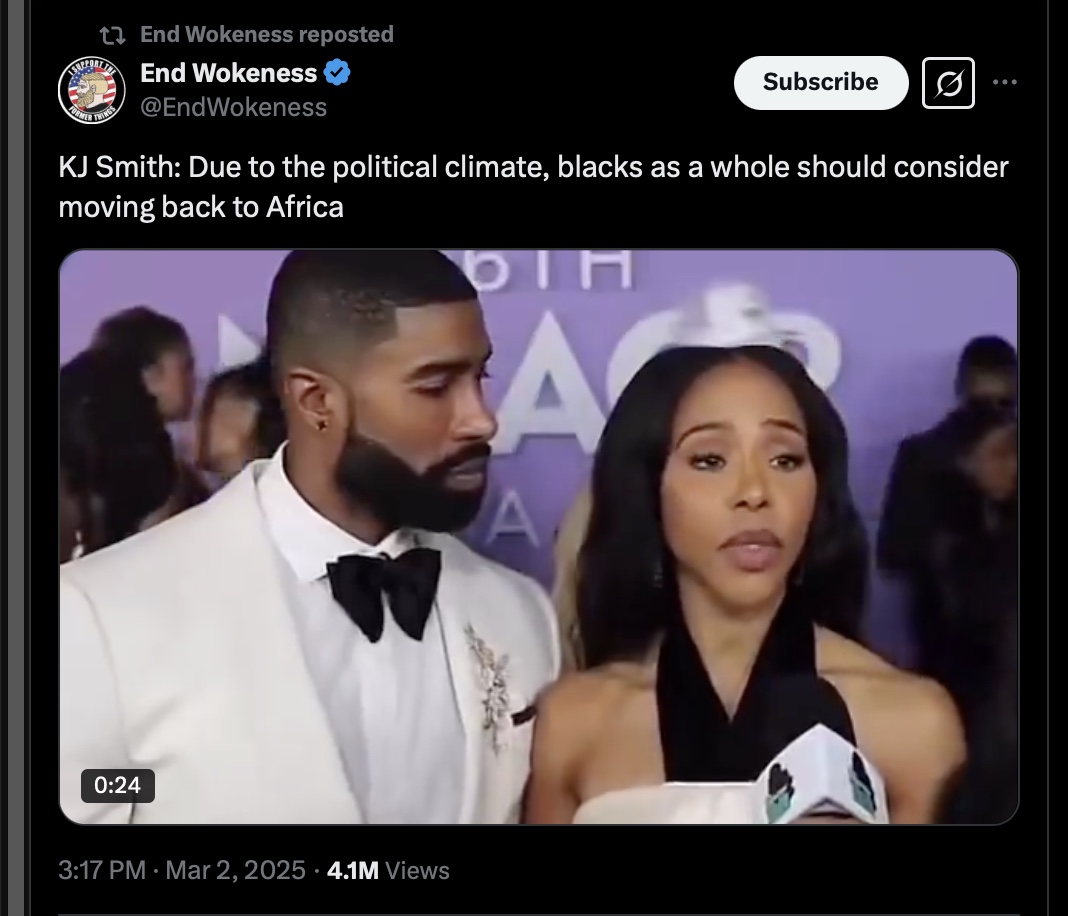Open the @EndWokeness handle link
1068x916 pixels.
[x=234, y=107]
